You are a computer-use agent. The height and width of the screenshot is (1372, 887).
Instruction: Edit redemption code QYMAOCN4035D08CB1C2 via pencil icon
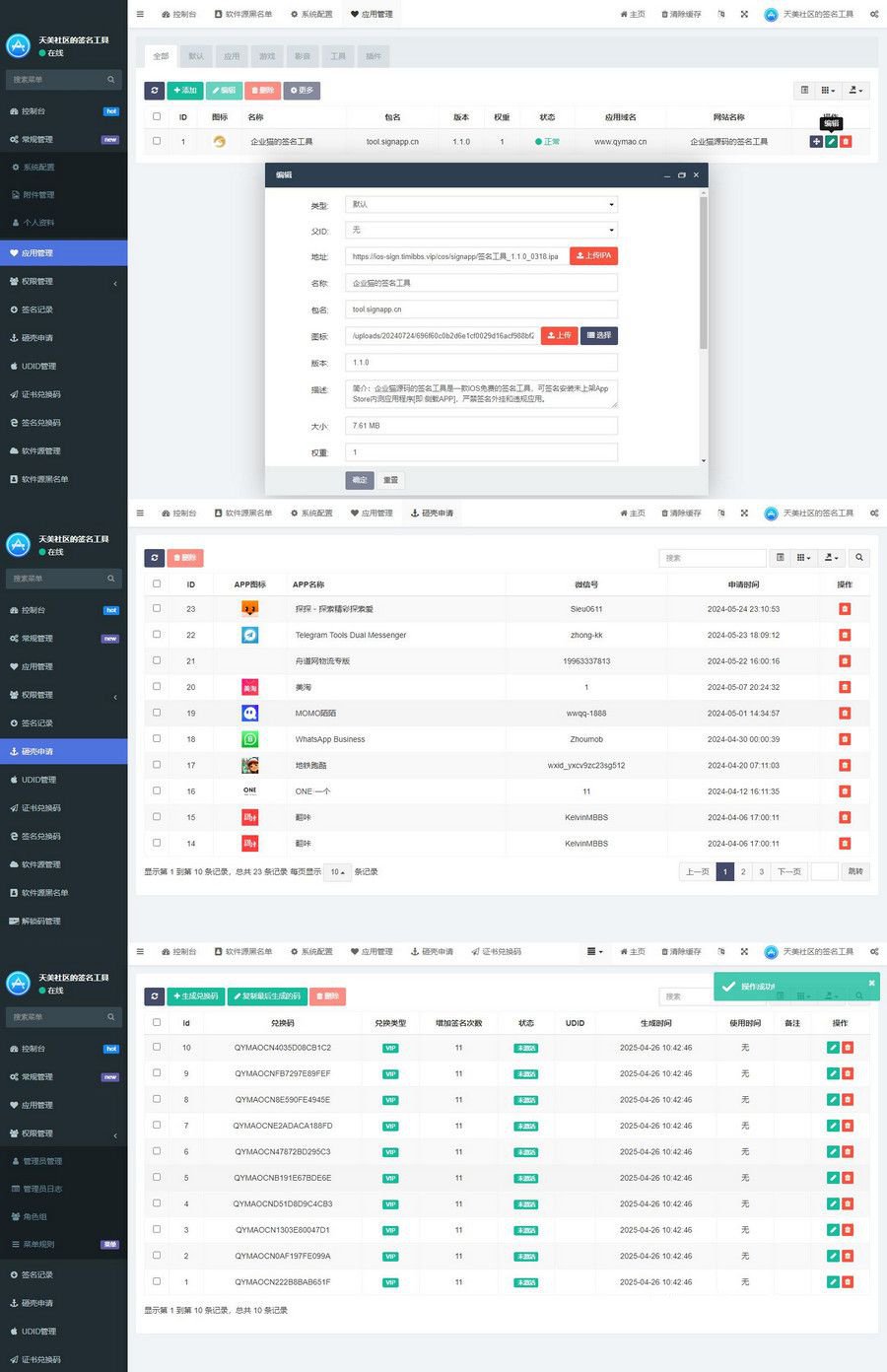click(833, 1047)
